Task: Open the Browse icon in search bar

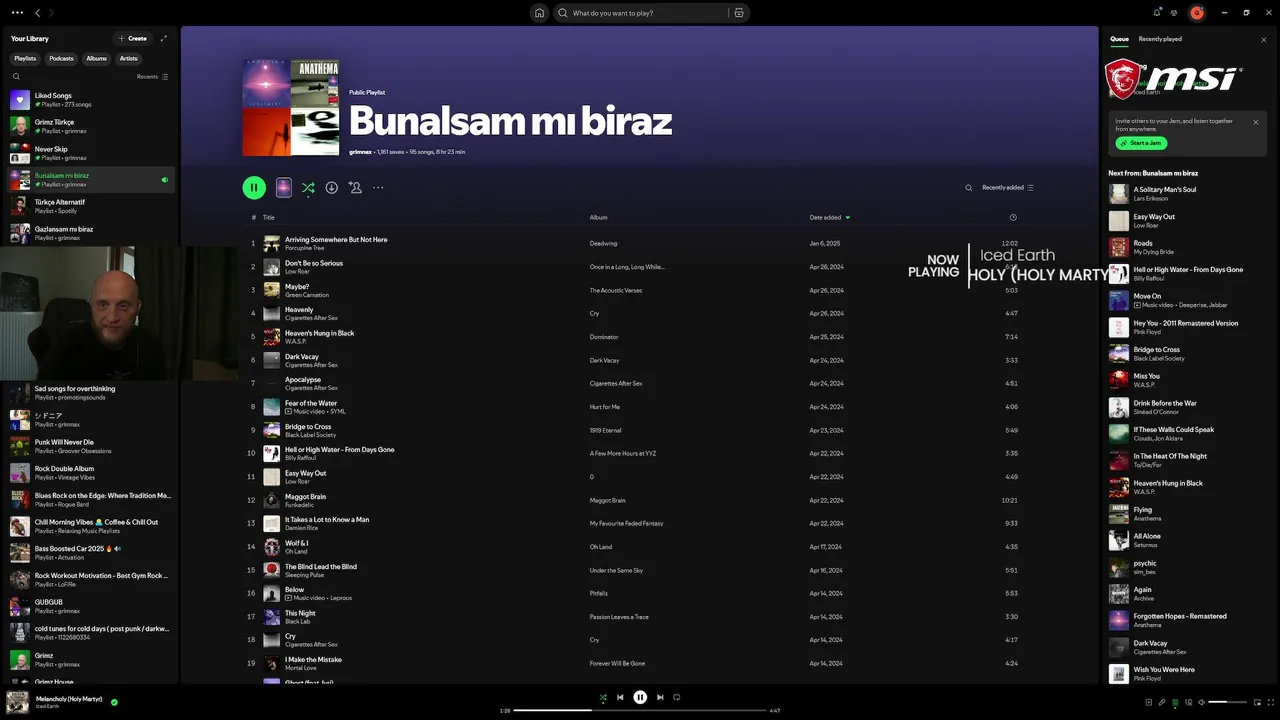Action: (739, 13)
